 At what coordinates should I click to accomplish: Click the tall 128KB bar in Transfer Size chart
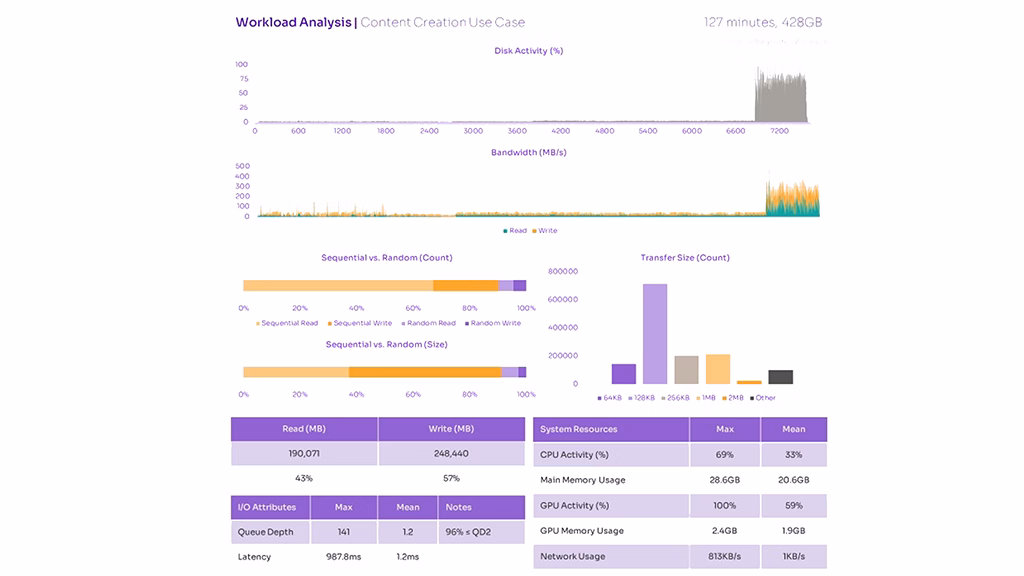655,334
